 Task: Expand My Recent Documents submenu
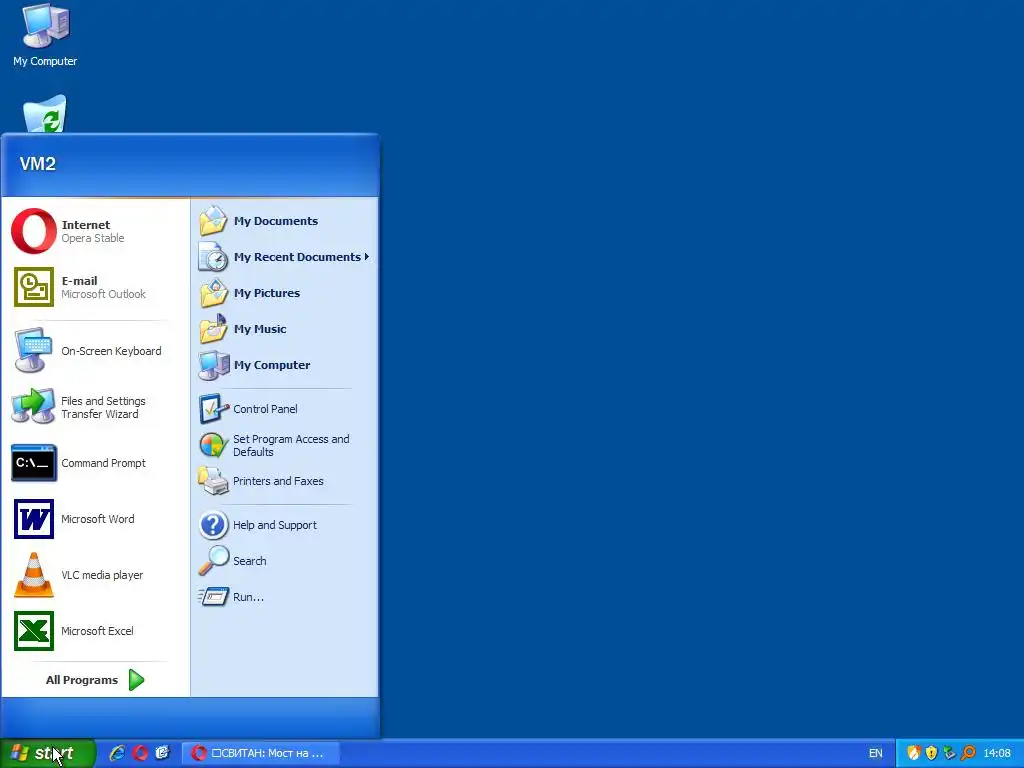click(x=285, y=257)
